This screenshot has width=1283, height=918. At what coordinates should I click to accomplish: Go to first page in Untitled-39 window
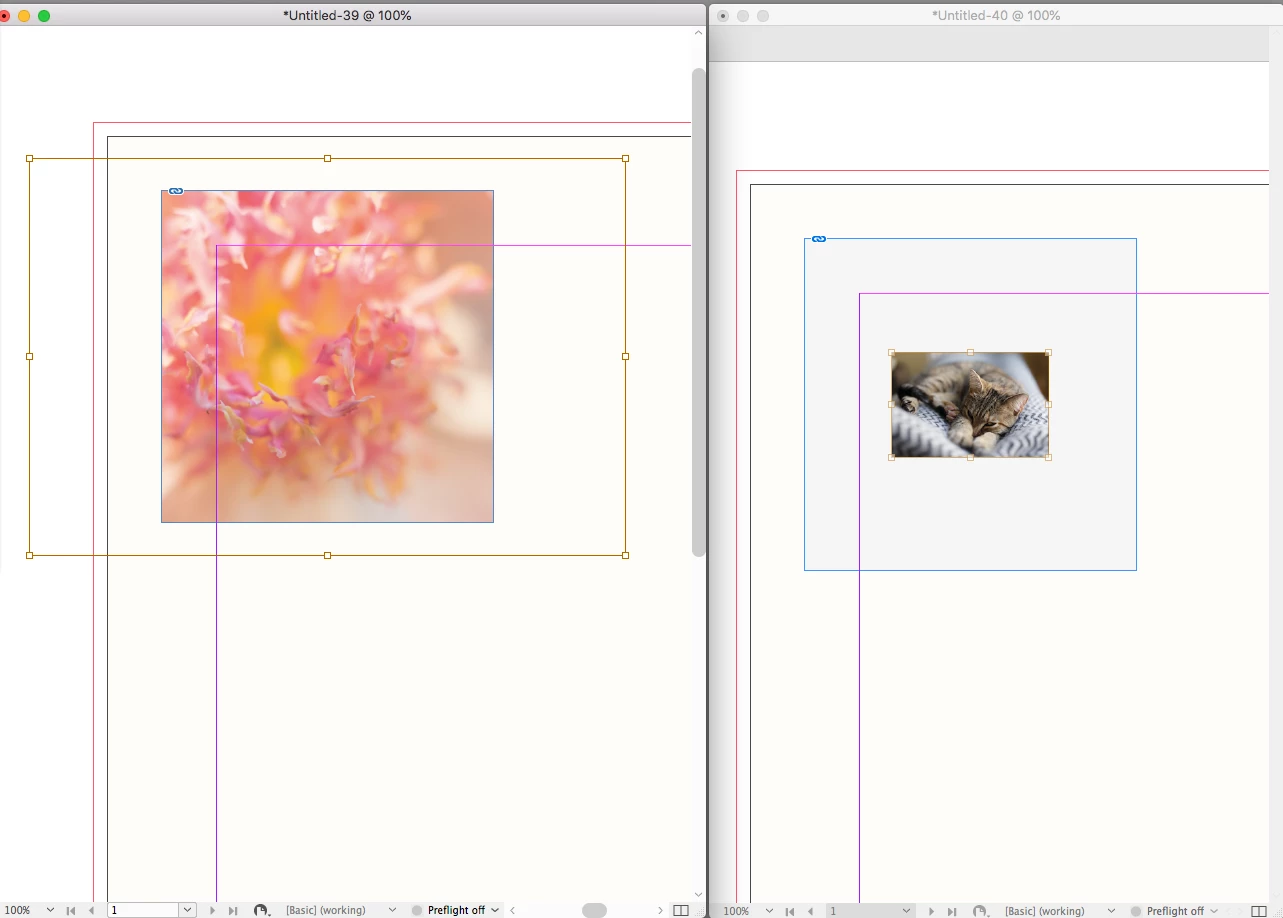click(70, 910)
